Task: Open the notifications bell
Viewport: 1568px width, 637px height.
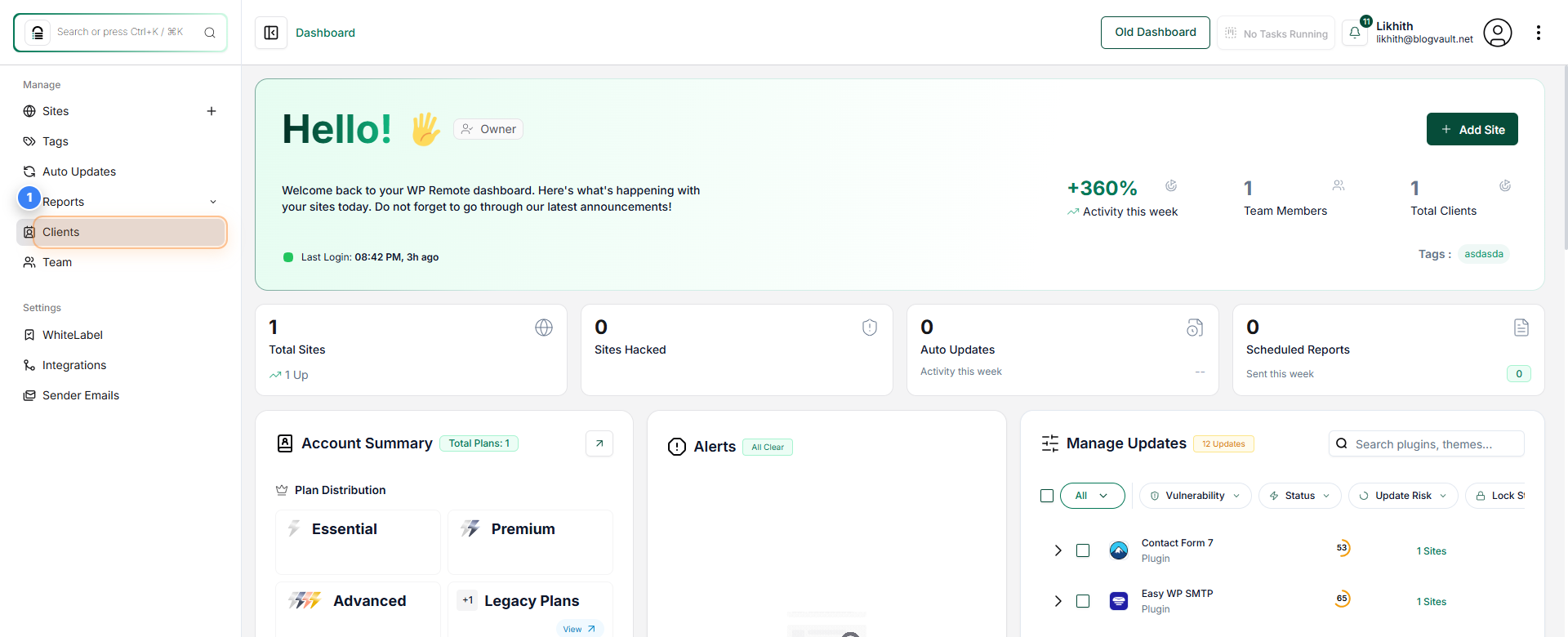Action: [1356, 33]
